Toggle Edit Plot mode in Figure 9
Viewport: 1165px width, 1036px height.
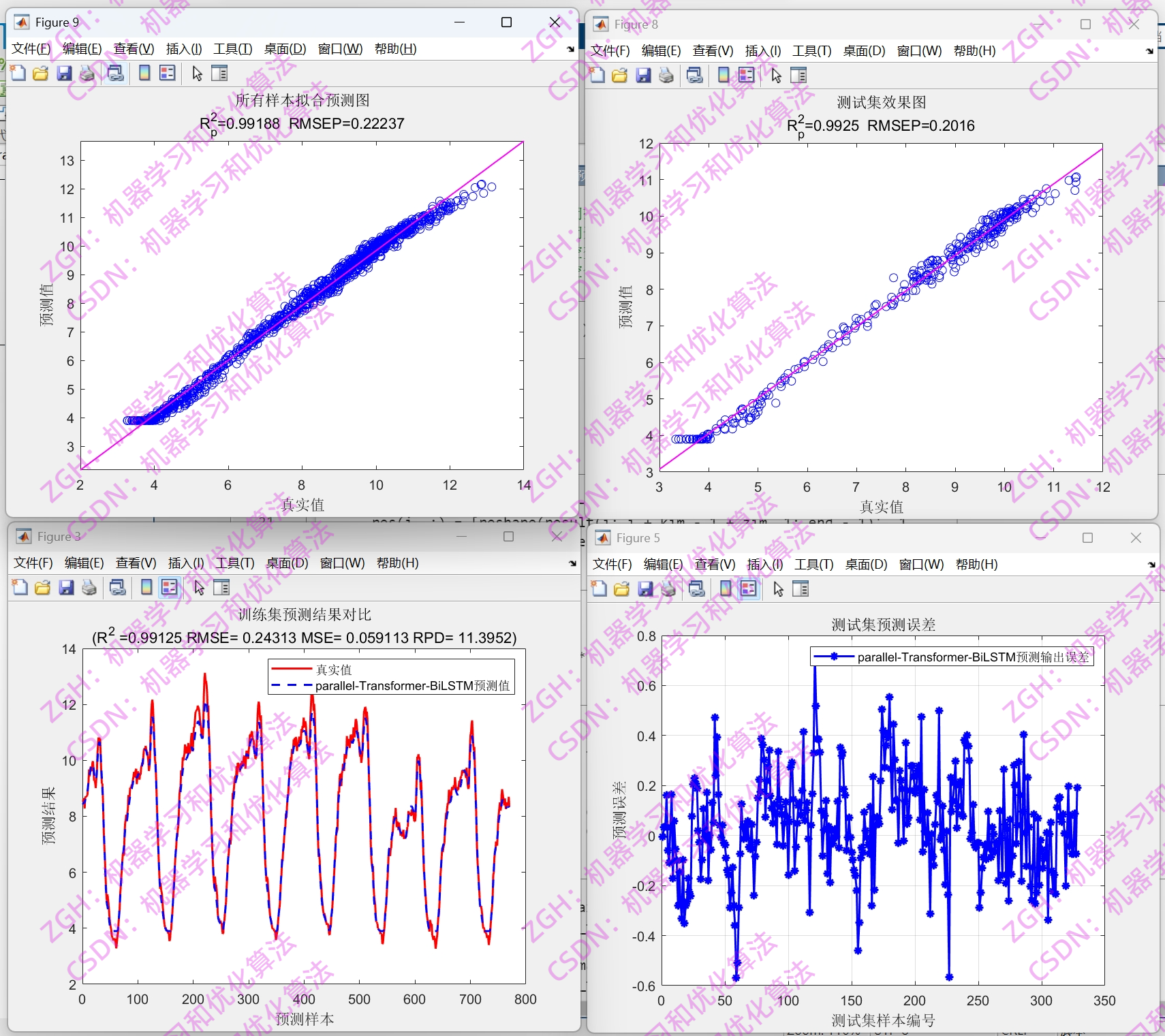point(196,73)
